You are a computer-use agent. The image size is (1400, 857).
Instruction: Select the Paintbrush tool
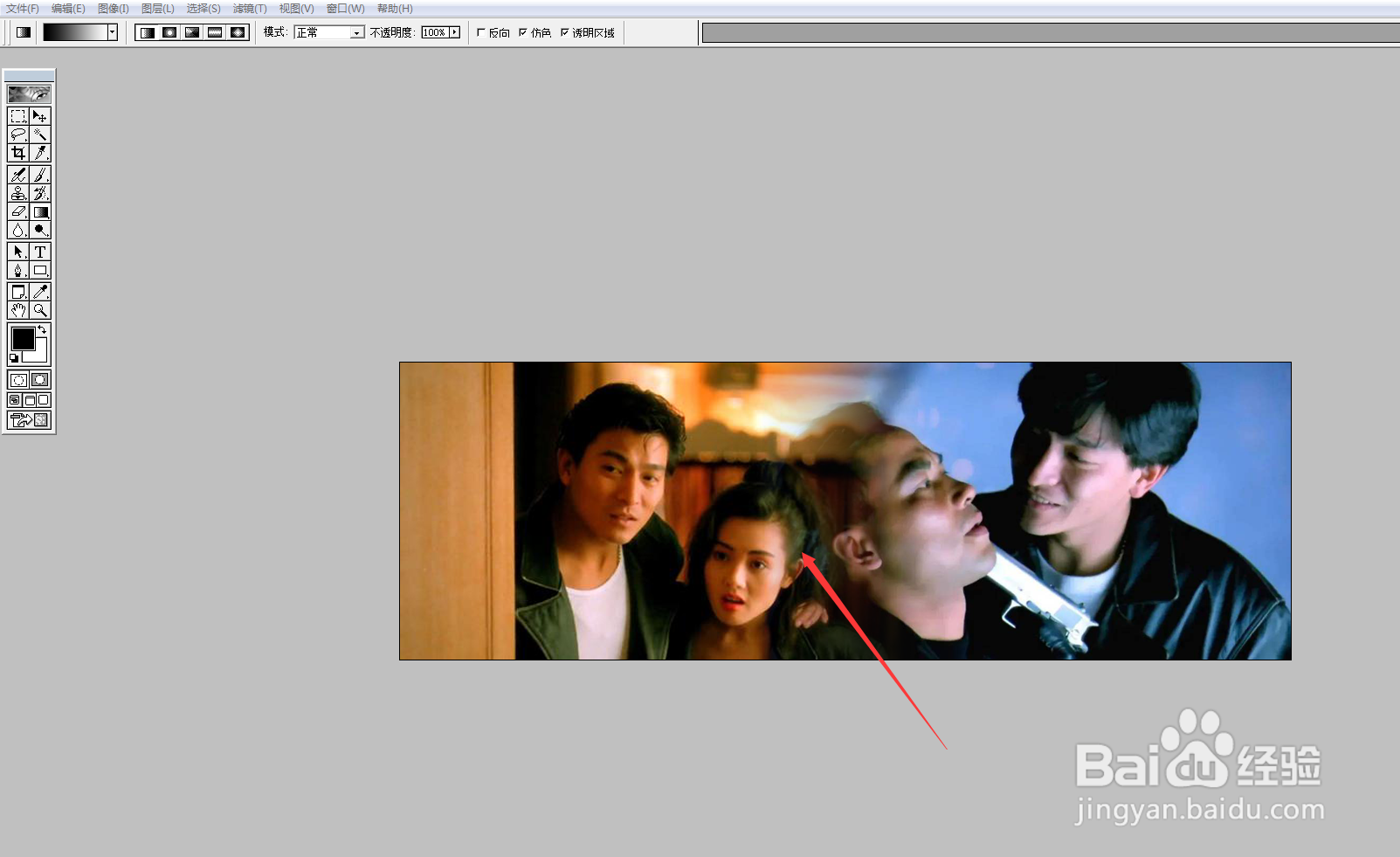40,175
